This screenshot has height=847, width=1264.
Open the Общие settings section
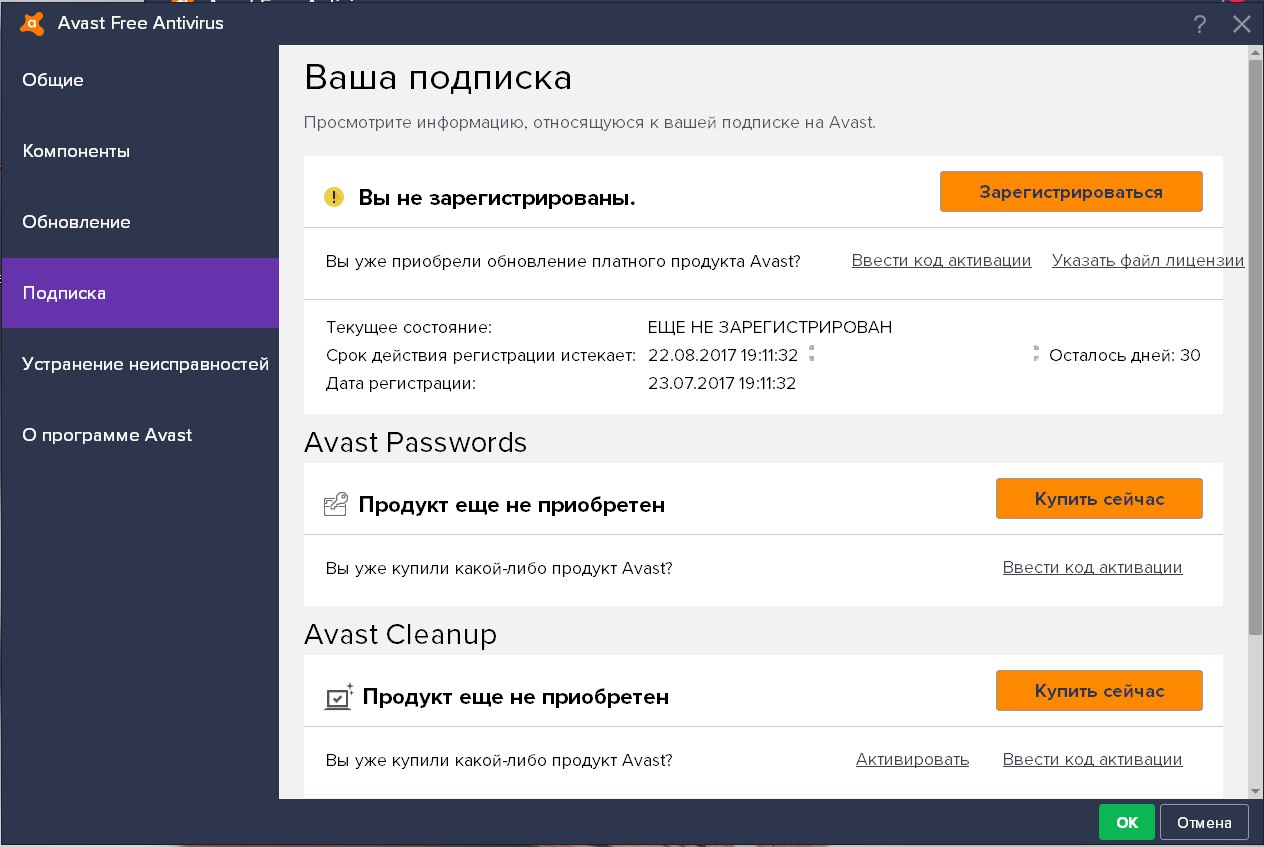(53, 80)
